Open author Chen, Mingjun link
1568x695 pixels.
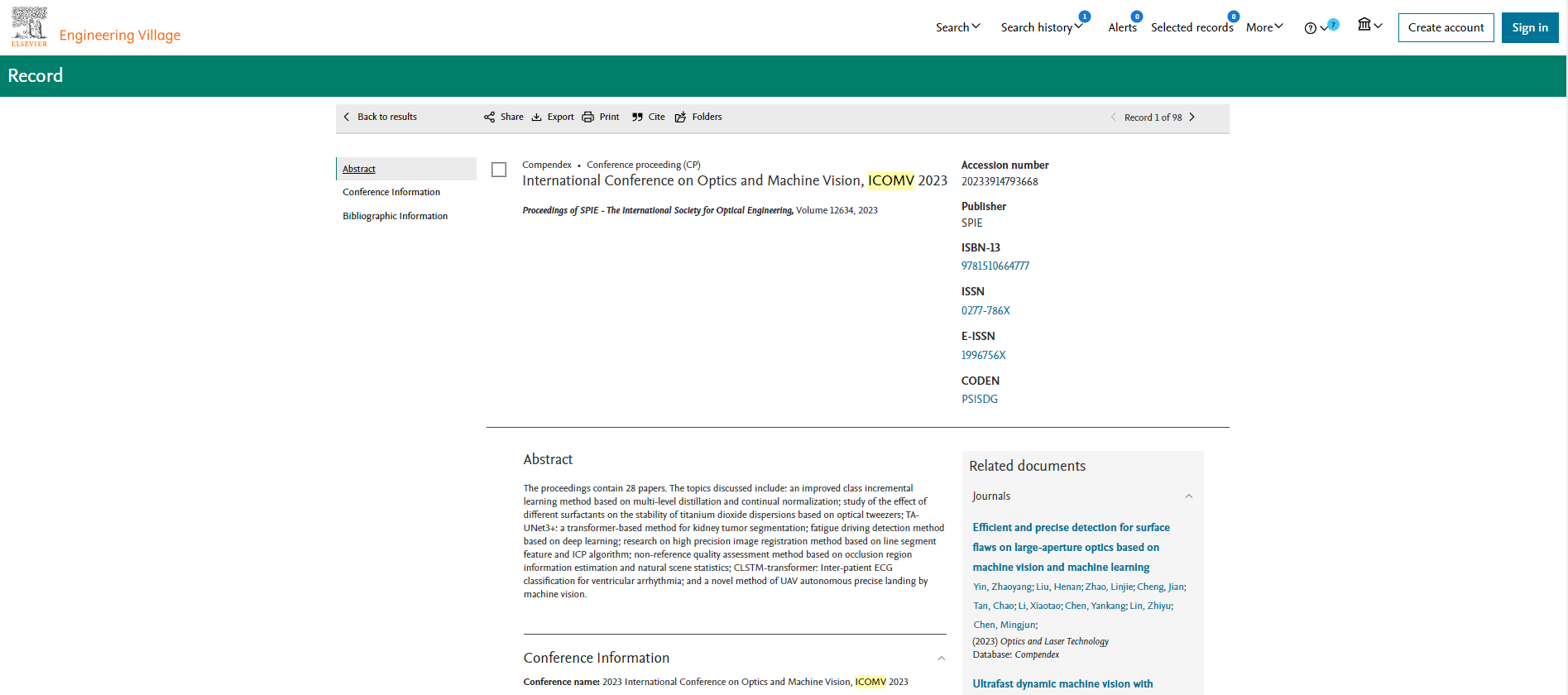tap(1004, 625)
